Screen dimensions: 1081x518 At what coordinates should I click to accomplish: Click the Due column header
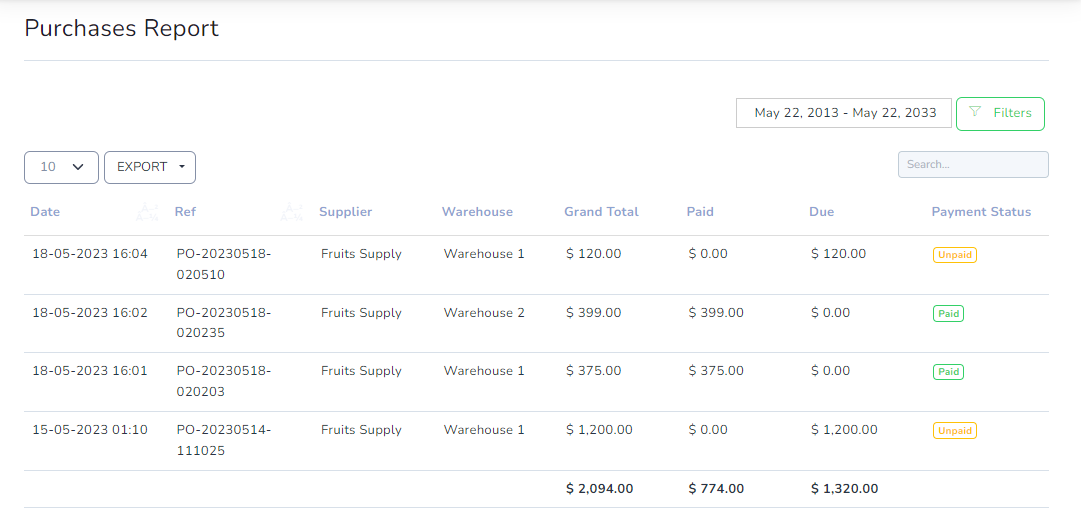(x=821, y=212)
